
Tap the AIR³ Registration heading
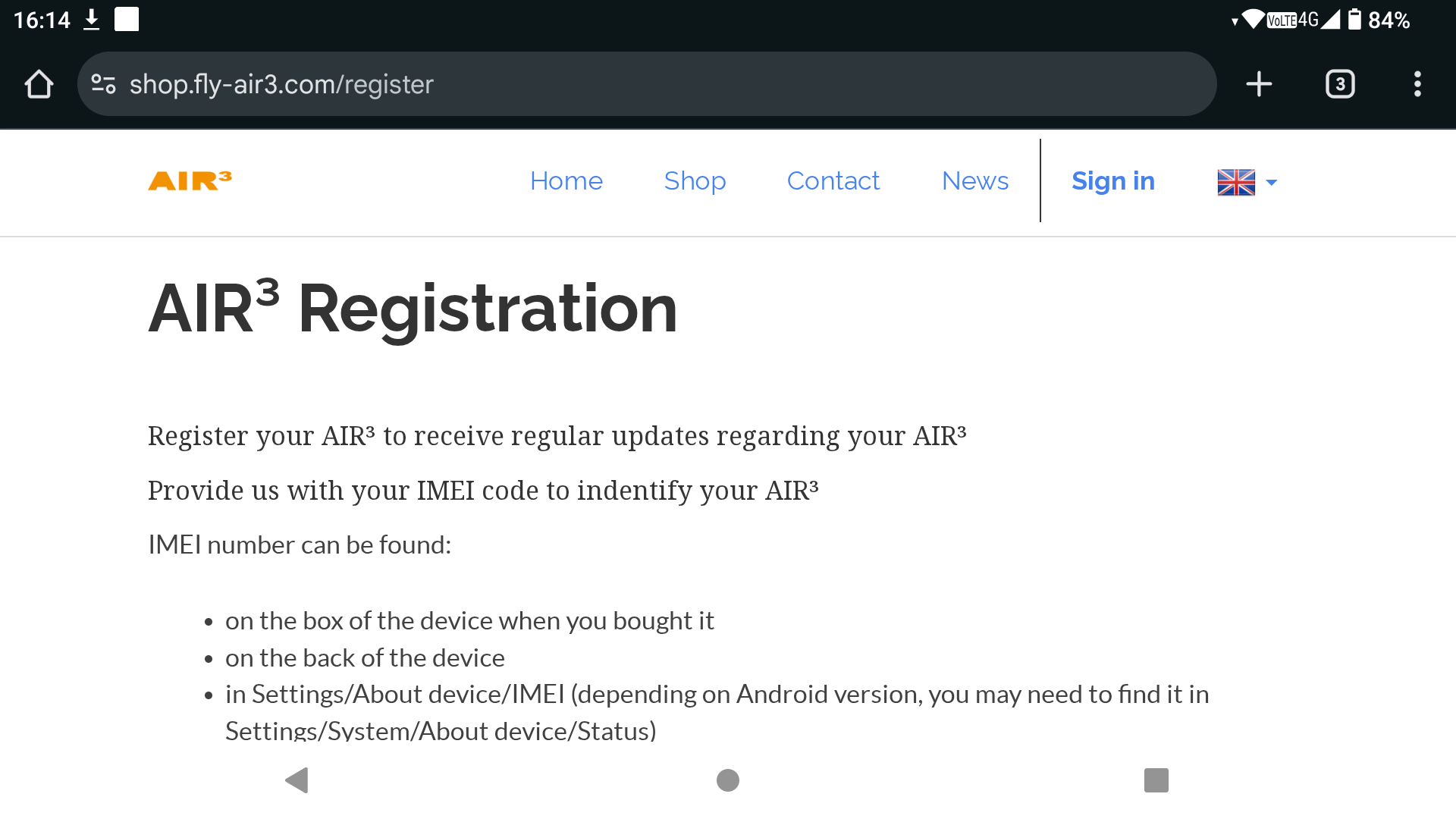coord(413,308)
